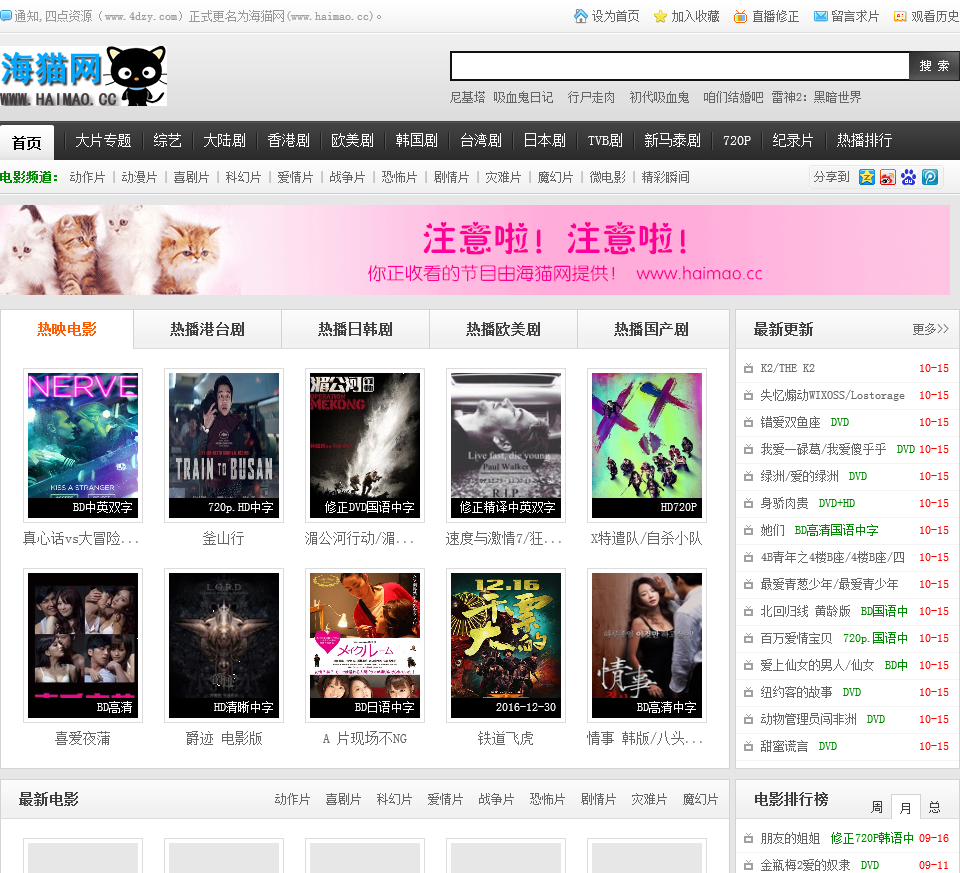Open hot search term 尼基塔
Viewport: 960px width, 873px height.
(x=467, y=97)
